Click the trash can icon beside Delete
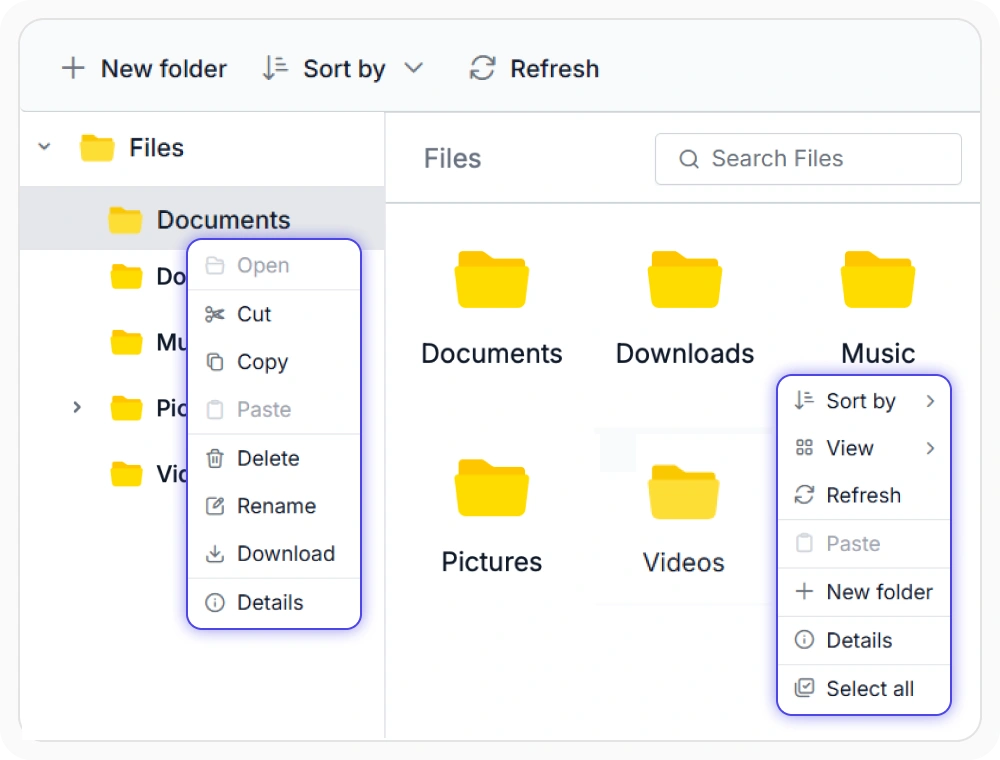This screenshot has width=1000, height=760. [x=215, y=458]
